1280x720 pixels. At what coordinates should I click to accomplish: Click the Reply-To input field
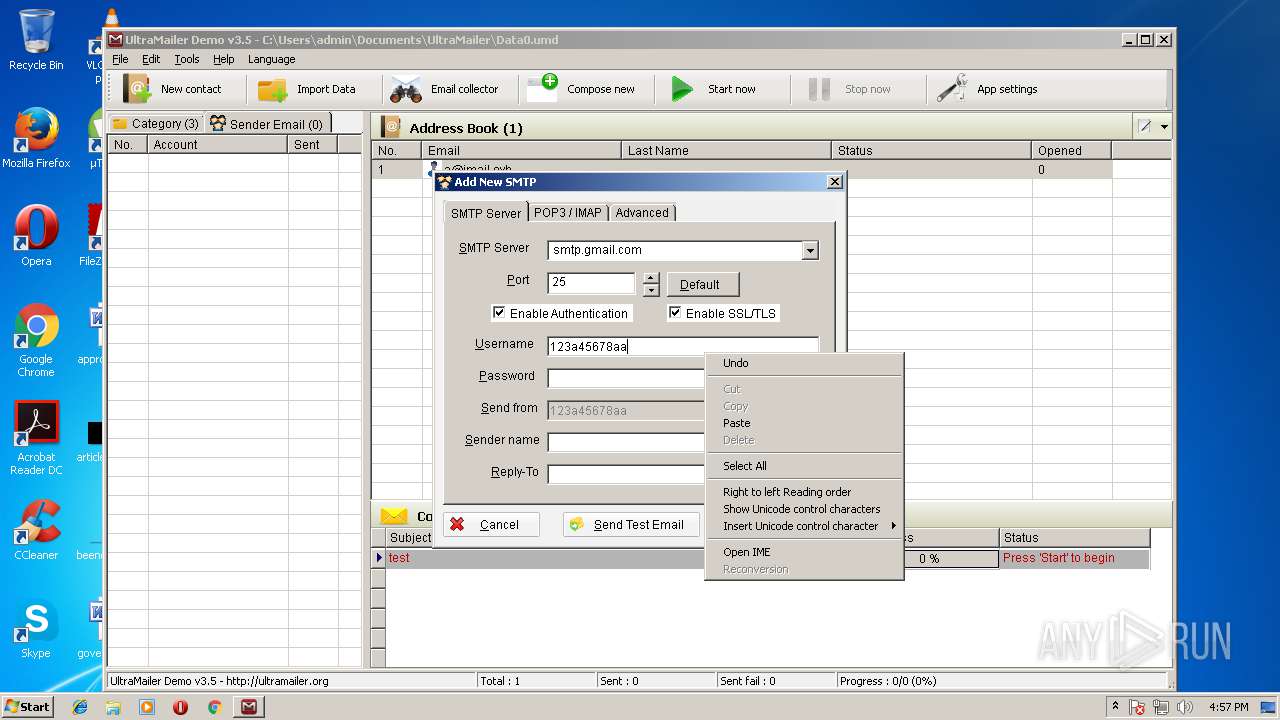pyautogui.click(x=627, y=475)
